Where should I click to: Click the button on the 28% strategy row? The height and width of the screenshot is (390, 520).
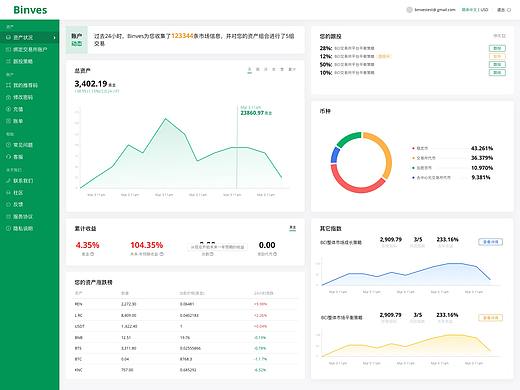coord(497,48)
